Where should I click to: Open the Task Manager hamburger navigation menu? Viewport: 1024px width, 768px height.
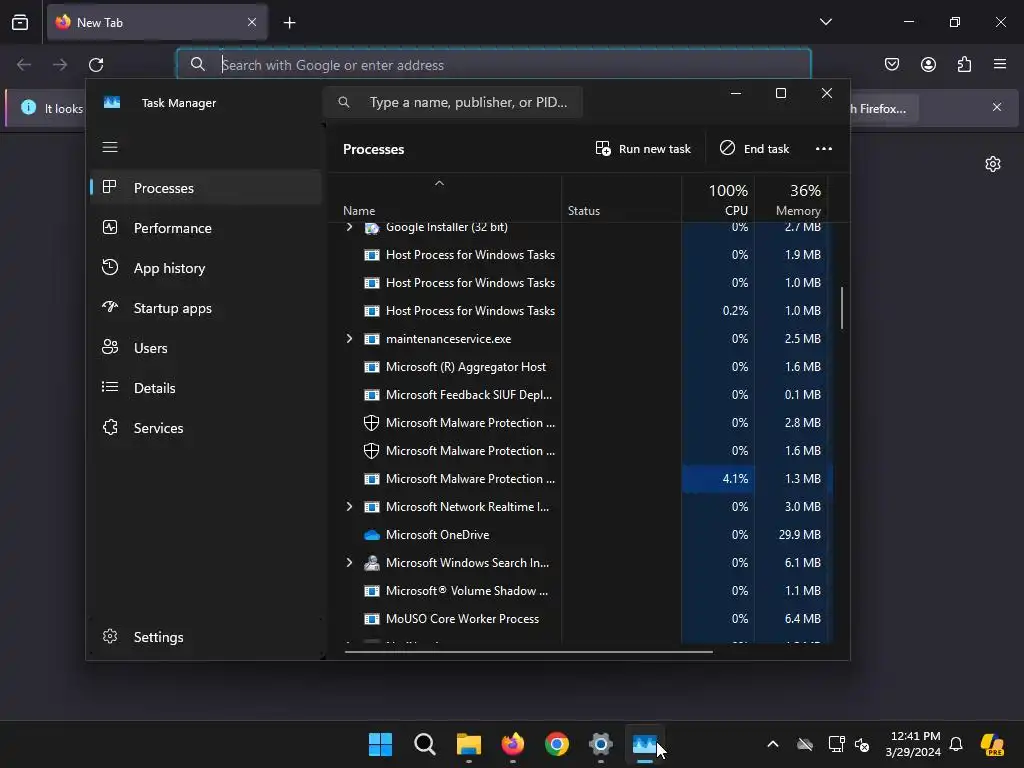[110, 147]
